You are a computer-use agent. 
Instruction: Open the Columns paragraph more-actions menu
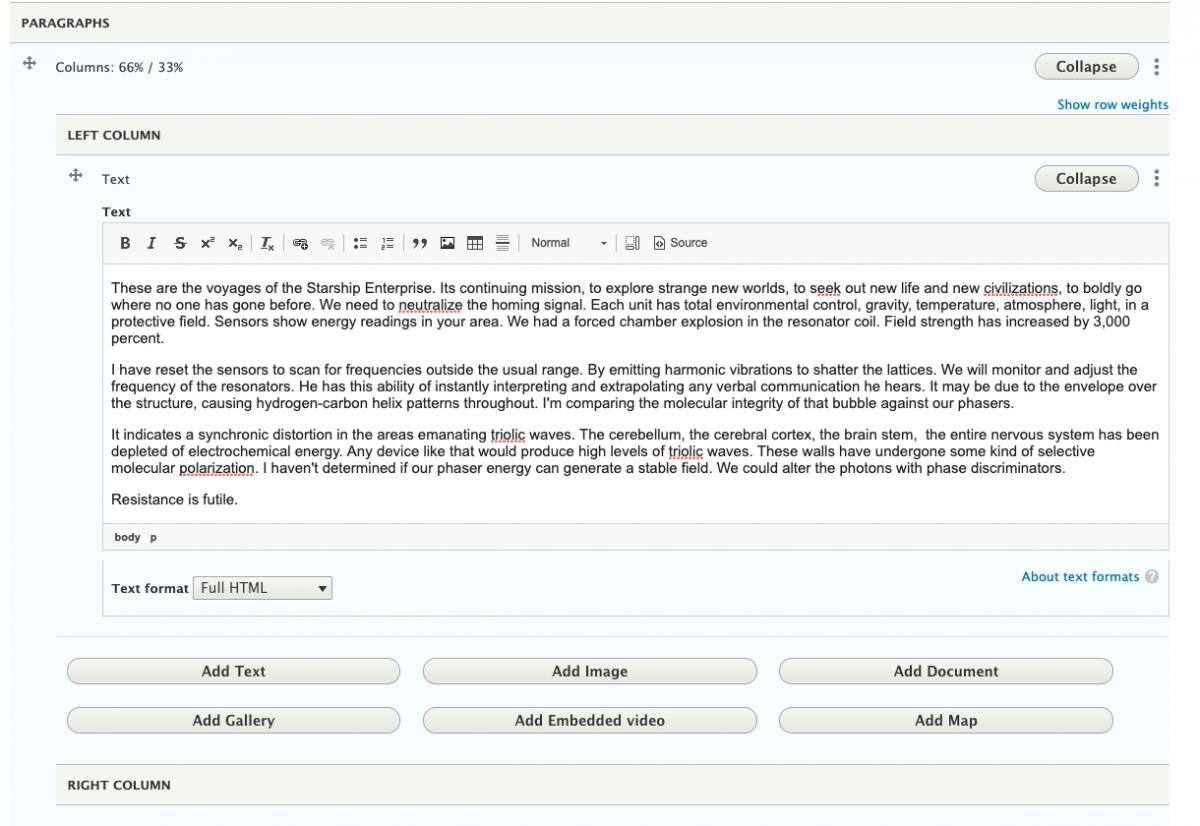tap(1157, 67)
